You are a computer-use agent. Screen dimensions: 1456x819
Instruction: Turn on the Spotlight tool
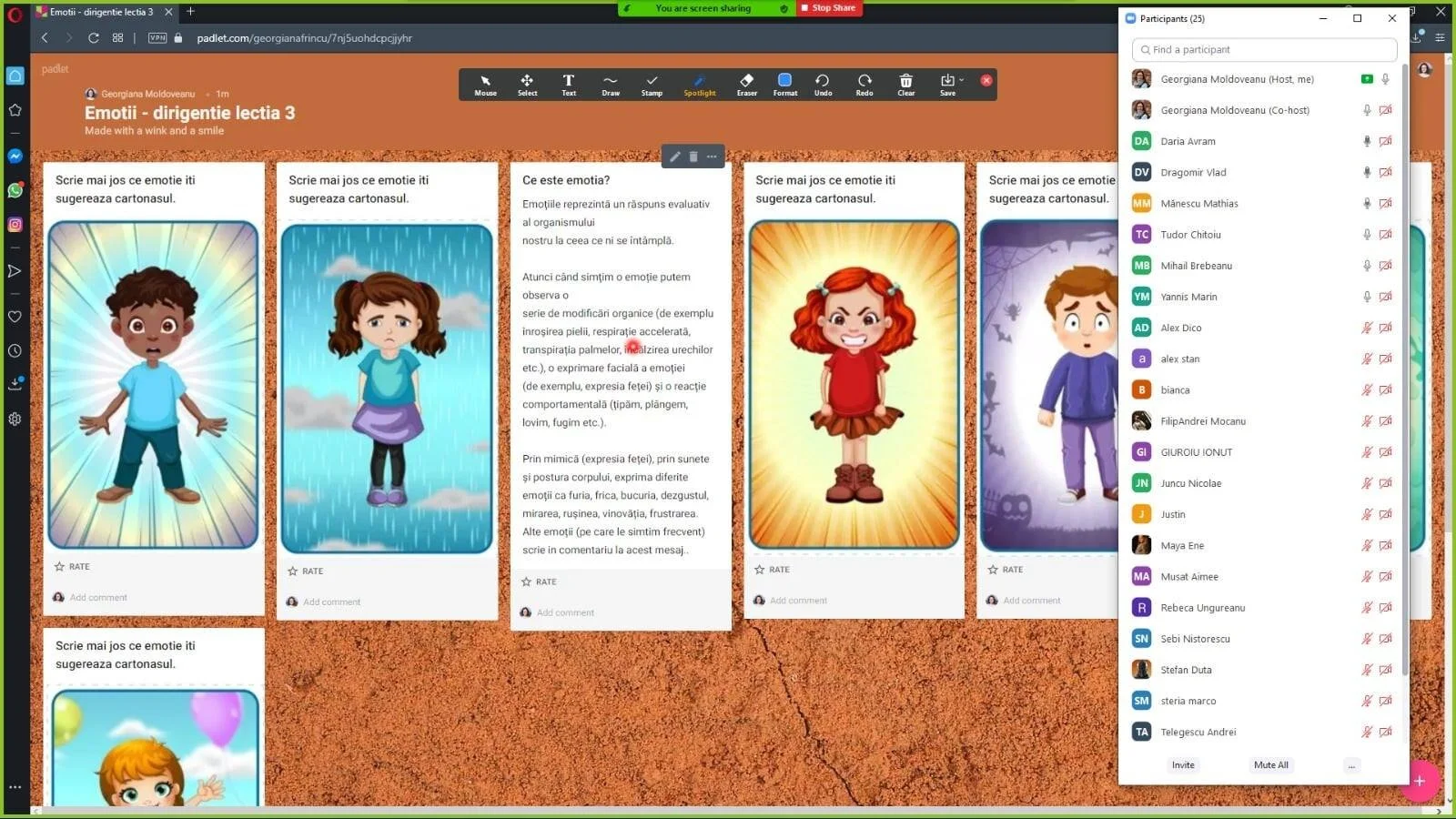point(700,85)
